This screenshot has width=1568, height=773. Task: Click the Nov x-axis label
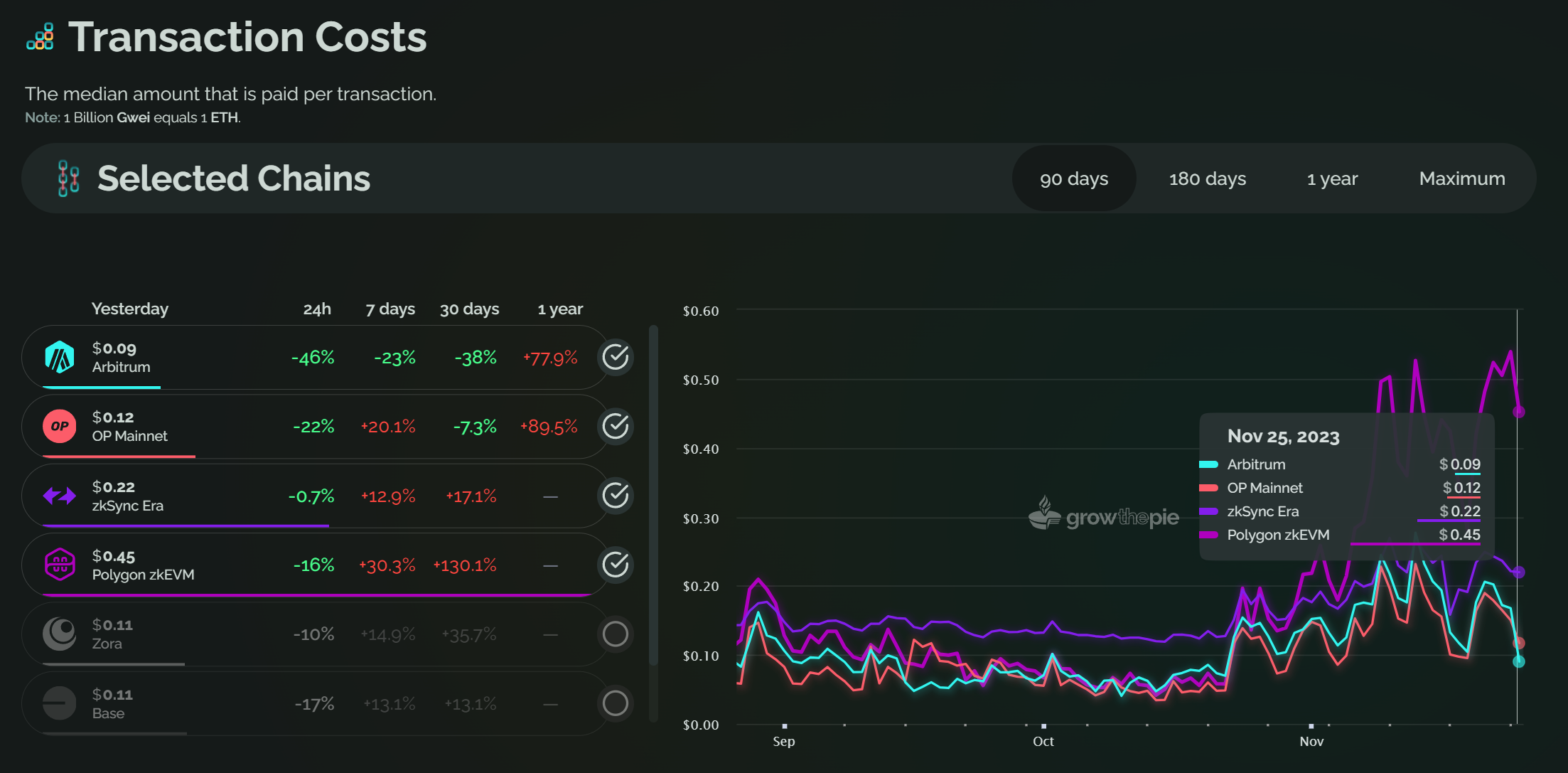[1311, 741]
